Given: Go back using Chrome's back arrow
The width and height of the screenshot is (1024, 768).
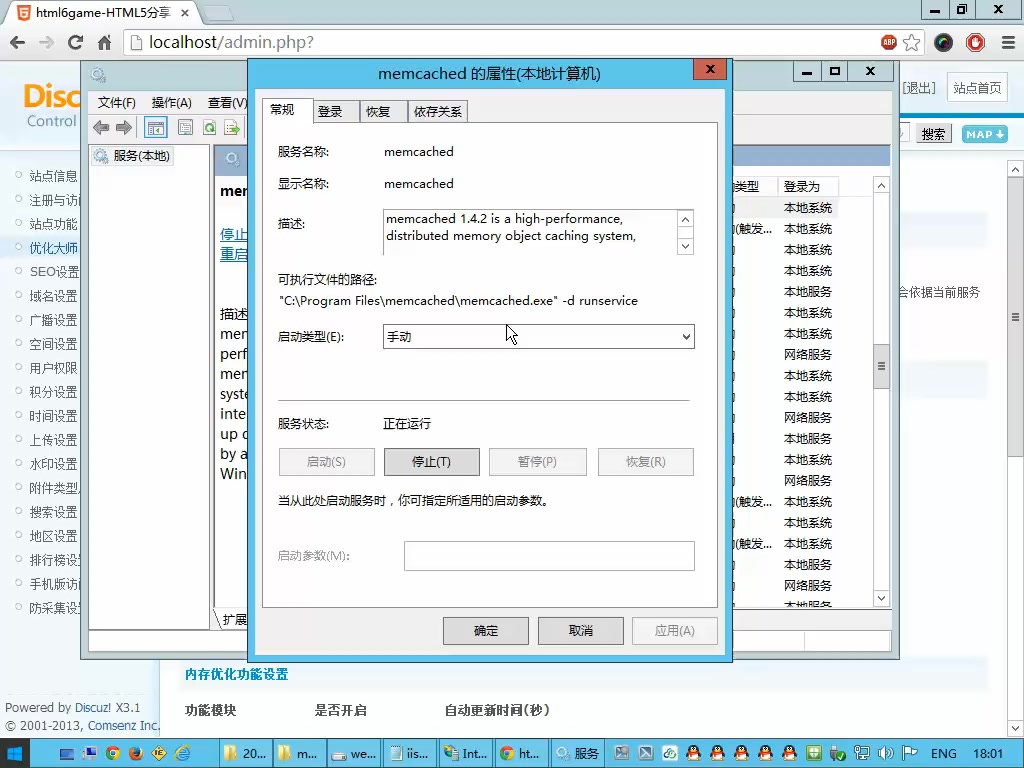Looking at the screenshot, I should coord(18,42).
